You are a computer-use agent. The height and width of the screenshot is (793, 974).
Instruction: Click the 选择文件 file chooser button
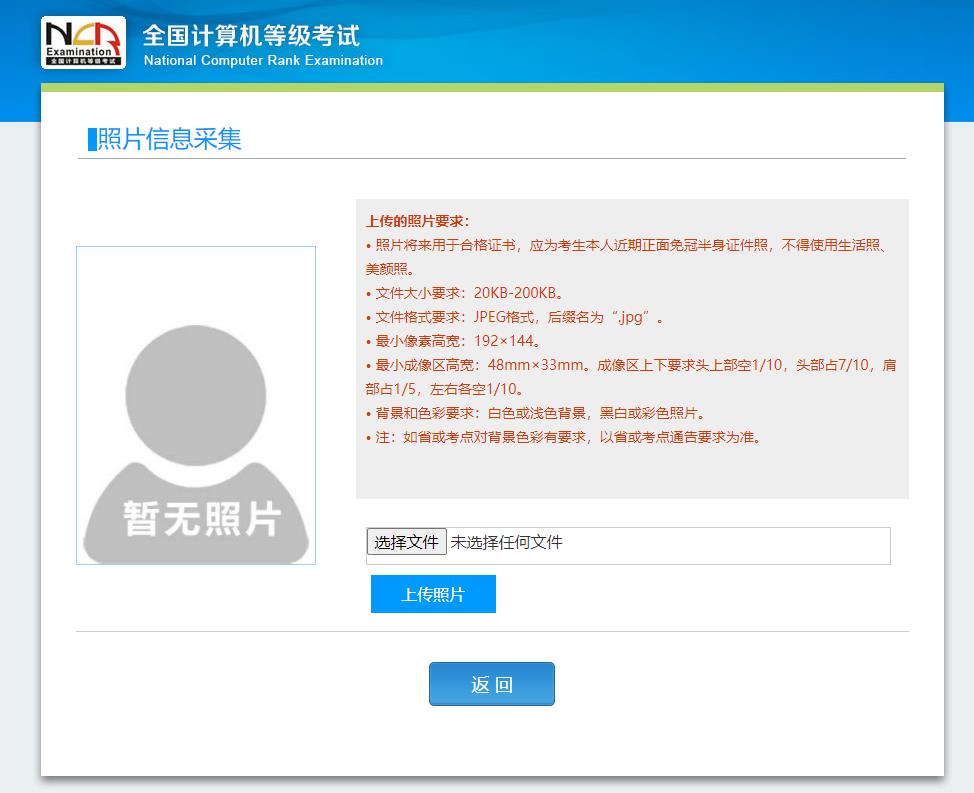tap(406, 542)
